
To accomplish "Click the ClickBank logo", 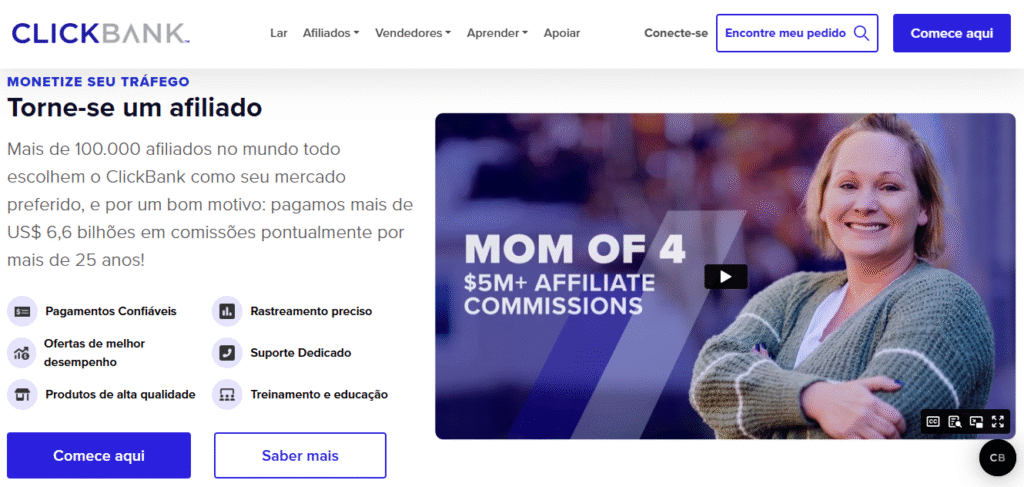I will (x=101, y=33).
